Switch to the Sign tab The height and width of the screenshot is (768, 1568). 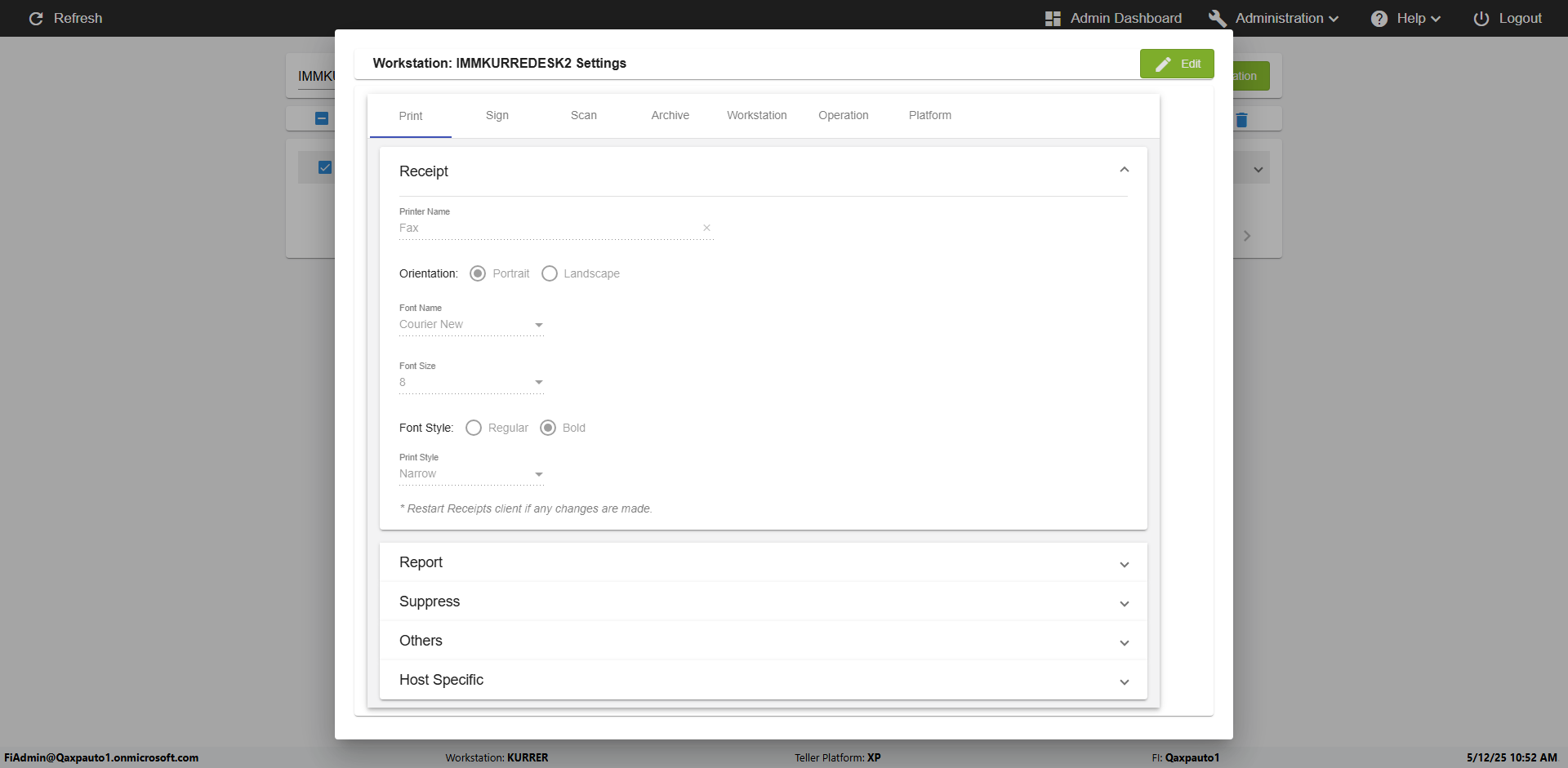point(497,116)
